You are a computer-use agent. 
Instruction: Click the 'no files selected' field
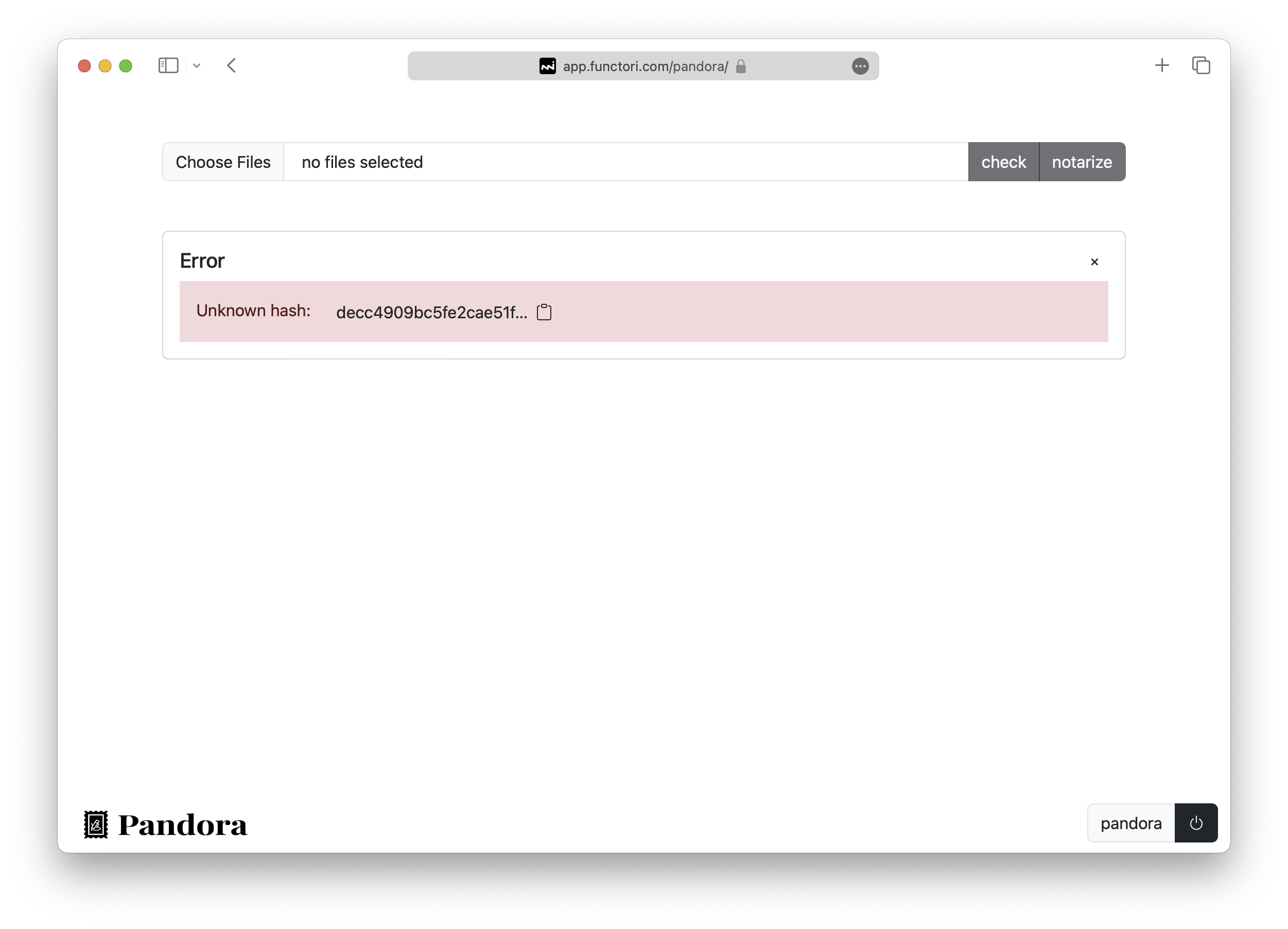(624, 162)
